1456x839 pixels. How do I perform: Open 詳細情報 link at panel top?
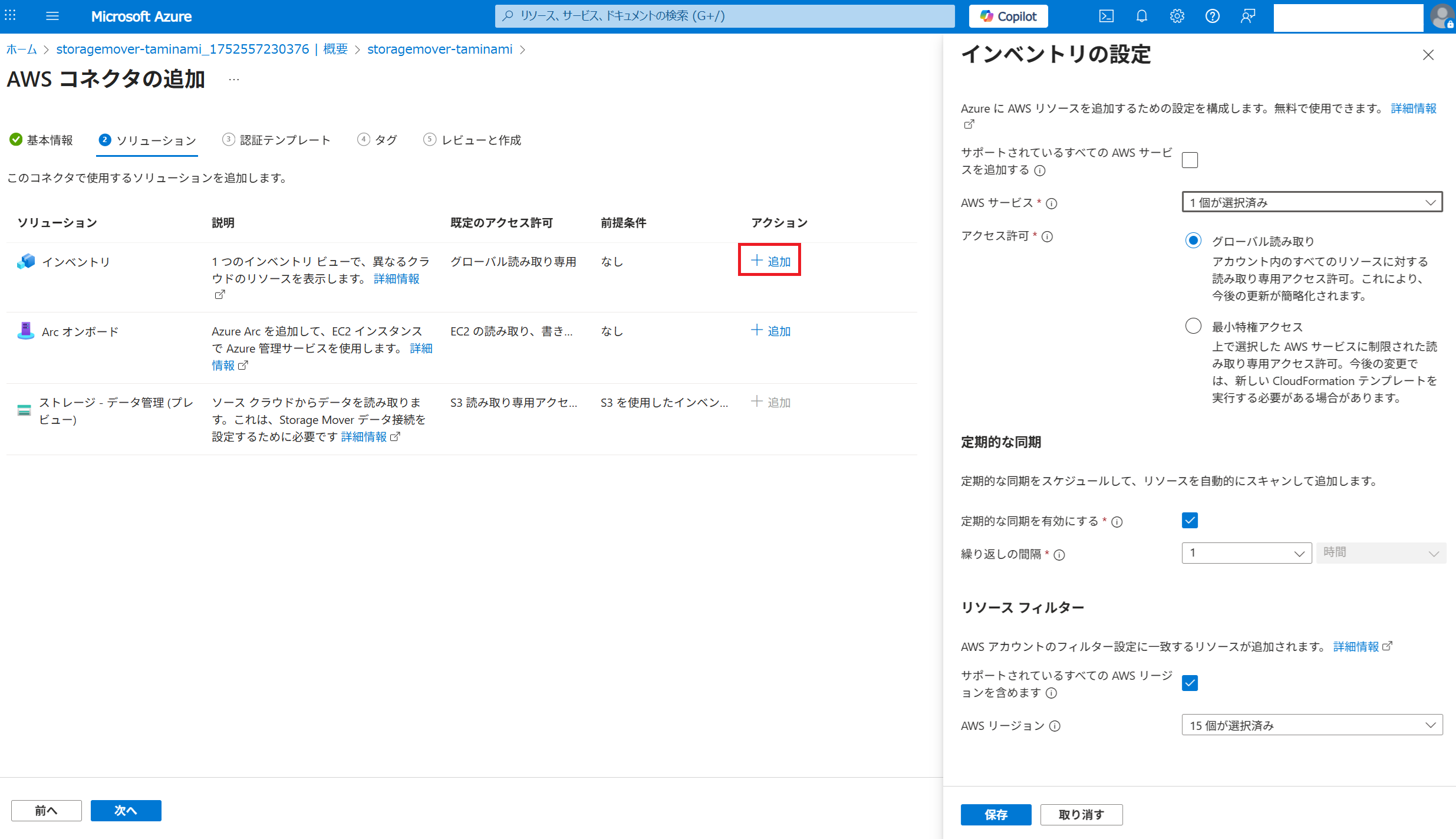1413,108
